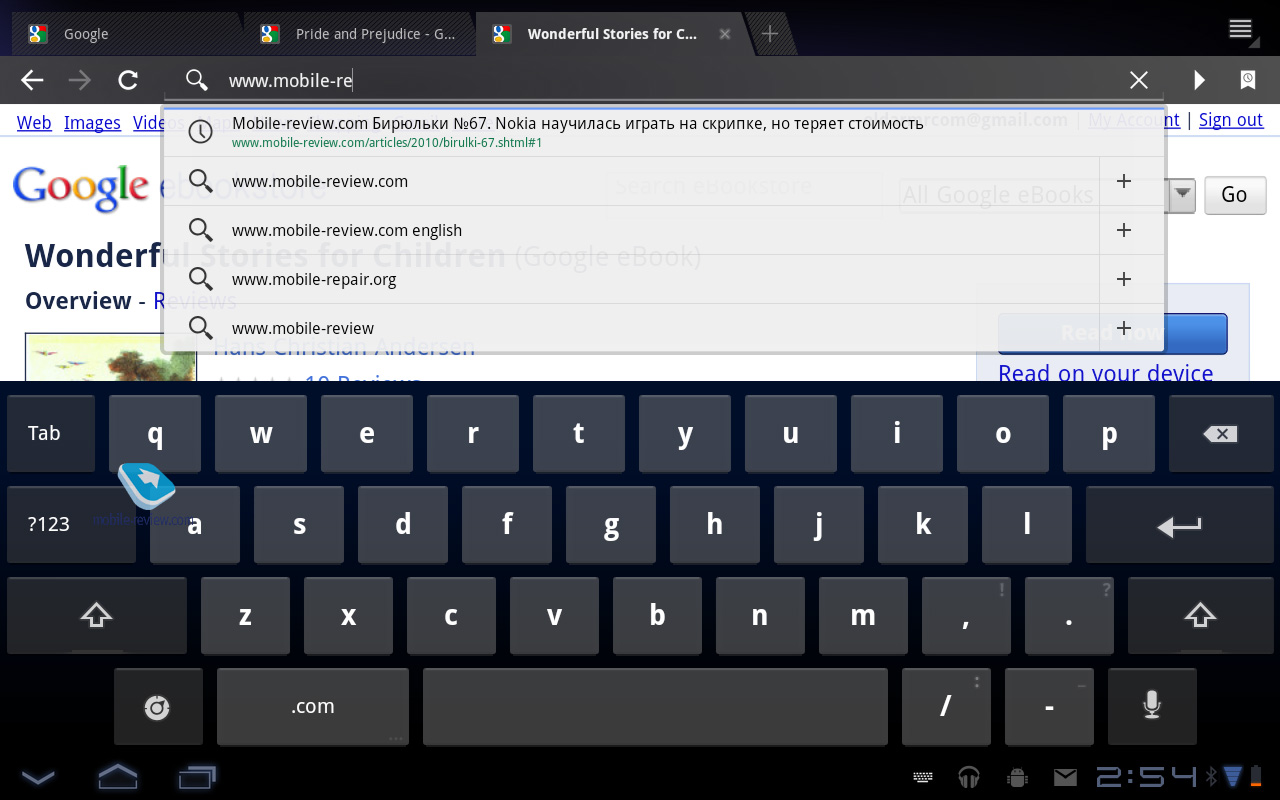The height and width of the screenshot is (800, 1280).
Task: Open the mail notification
Action: (1065, 777)
